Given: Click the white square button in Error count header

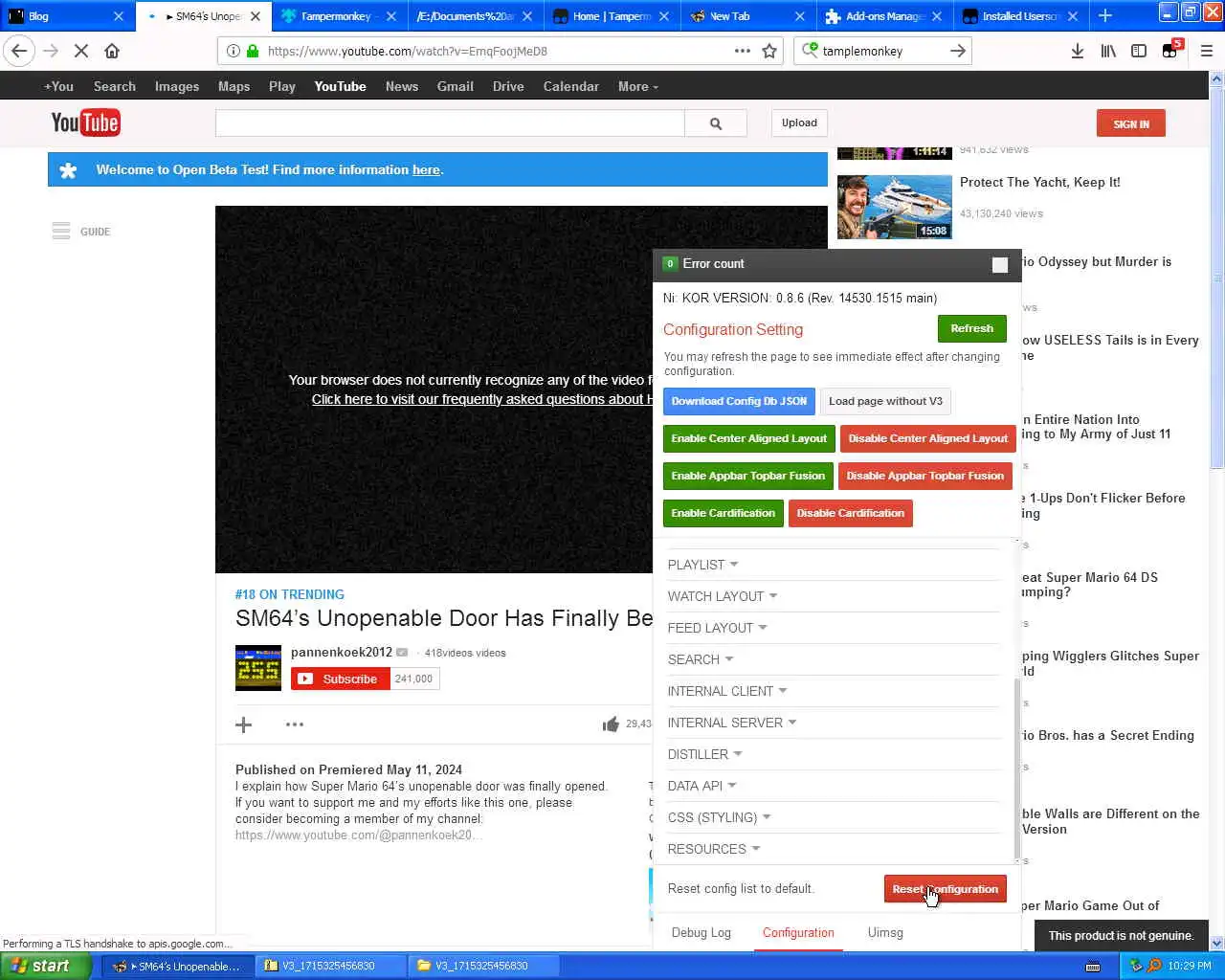Looking at the screenshot, I should tap(1000, 265).
